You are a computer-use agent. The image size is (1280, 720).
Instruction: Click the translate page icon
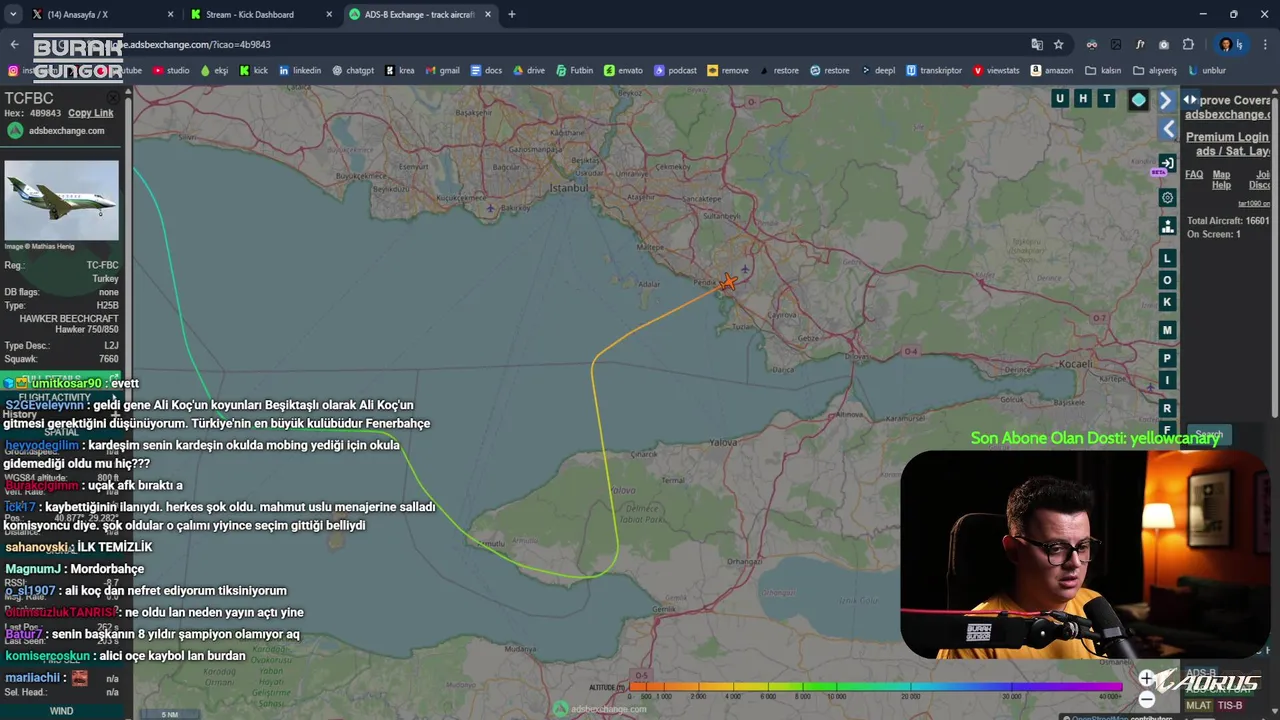[1037, 44]
